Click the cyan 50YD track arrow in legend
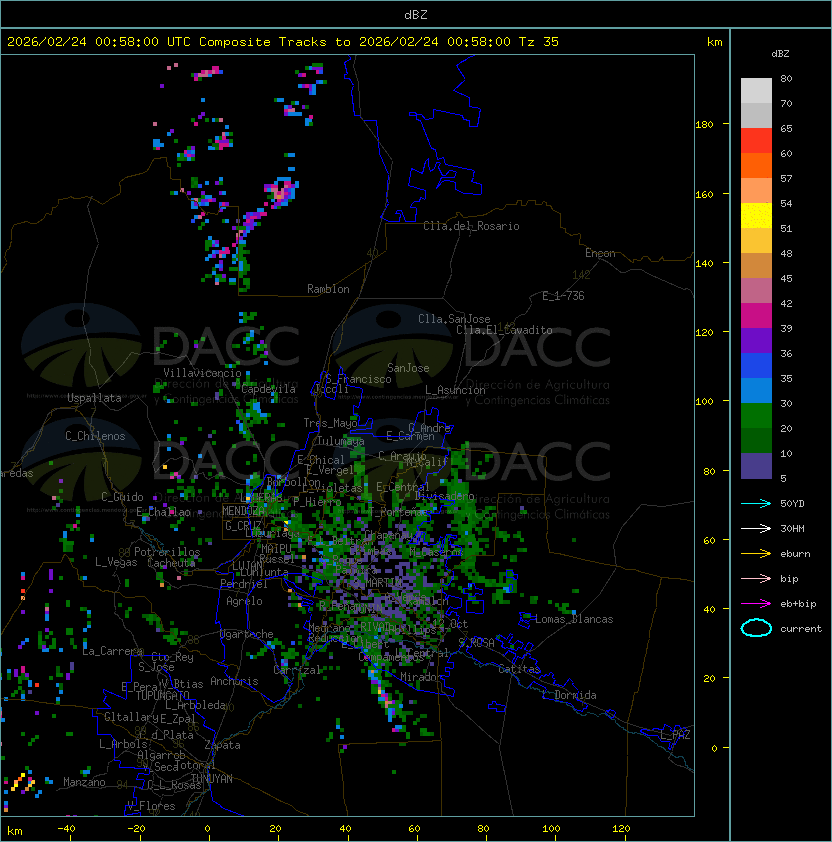 [756, 504]
